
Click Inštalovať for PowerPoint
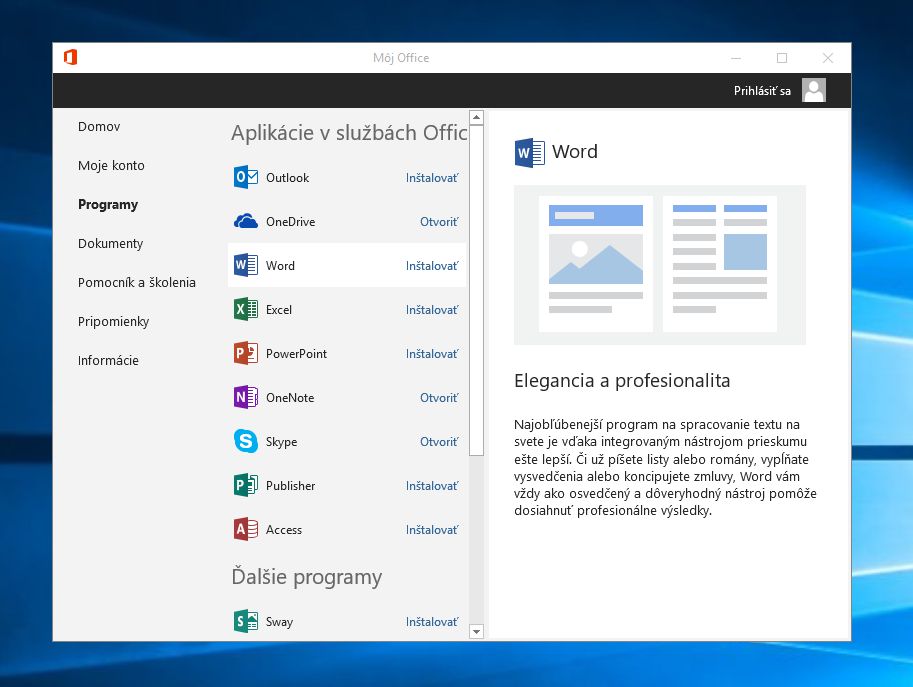point(432,353)
